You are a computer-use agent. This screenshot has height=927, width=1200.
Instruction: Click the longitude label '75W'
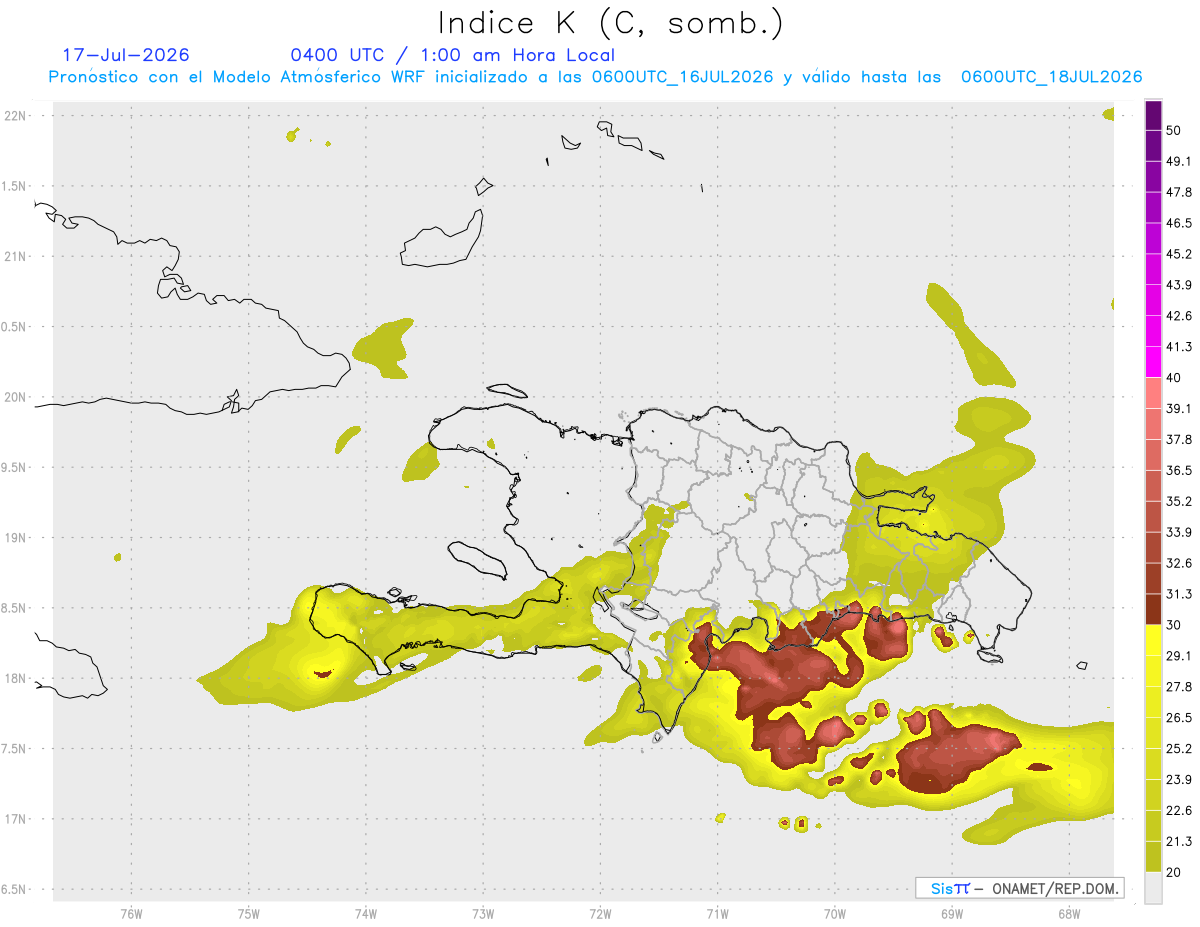click(248, 913)
